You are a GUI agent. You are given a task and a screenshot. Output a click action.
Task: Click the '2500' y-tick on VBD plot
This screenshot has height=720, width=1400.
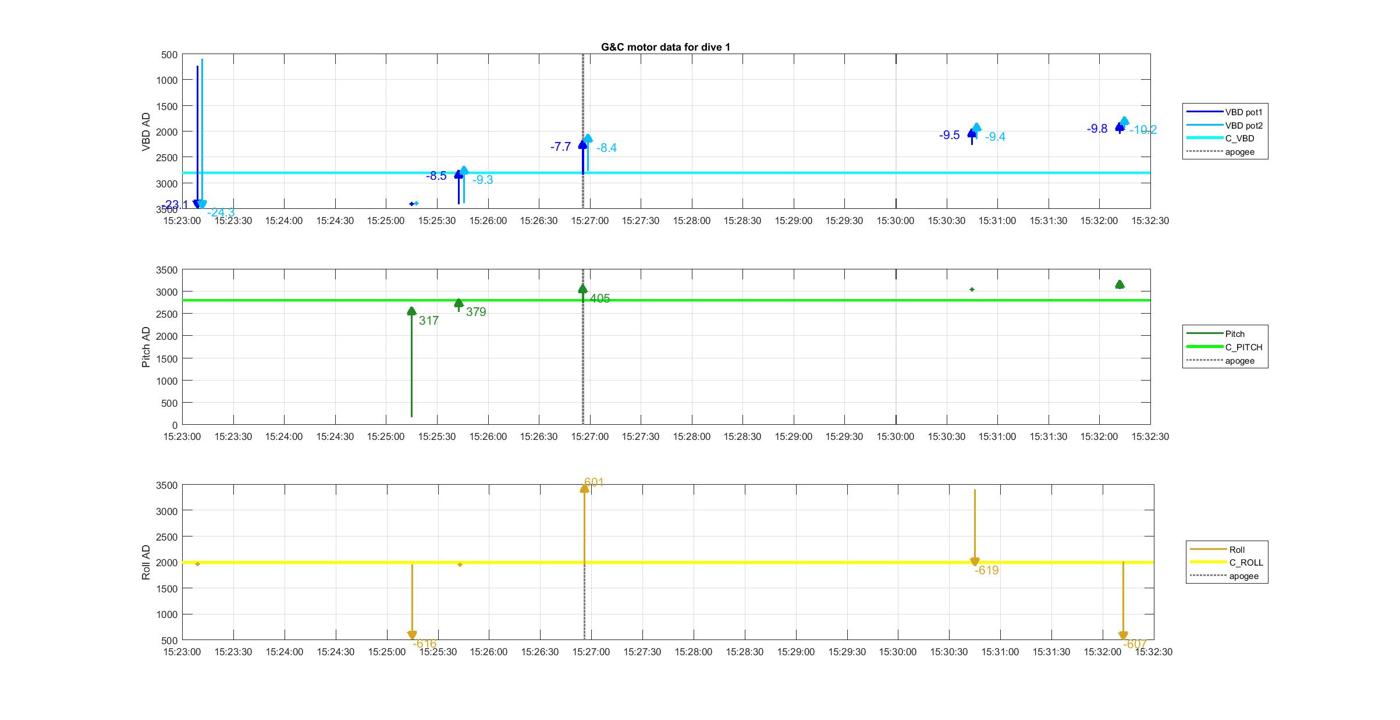pyautogui.click(x=167, y=158)
